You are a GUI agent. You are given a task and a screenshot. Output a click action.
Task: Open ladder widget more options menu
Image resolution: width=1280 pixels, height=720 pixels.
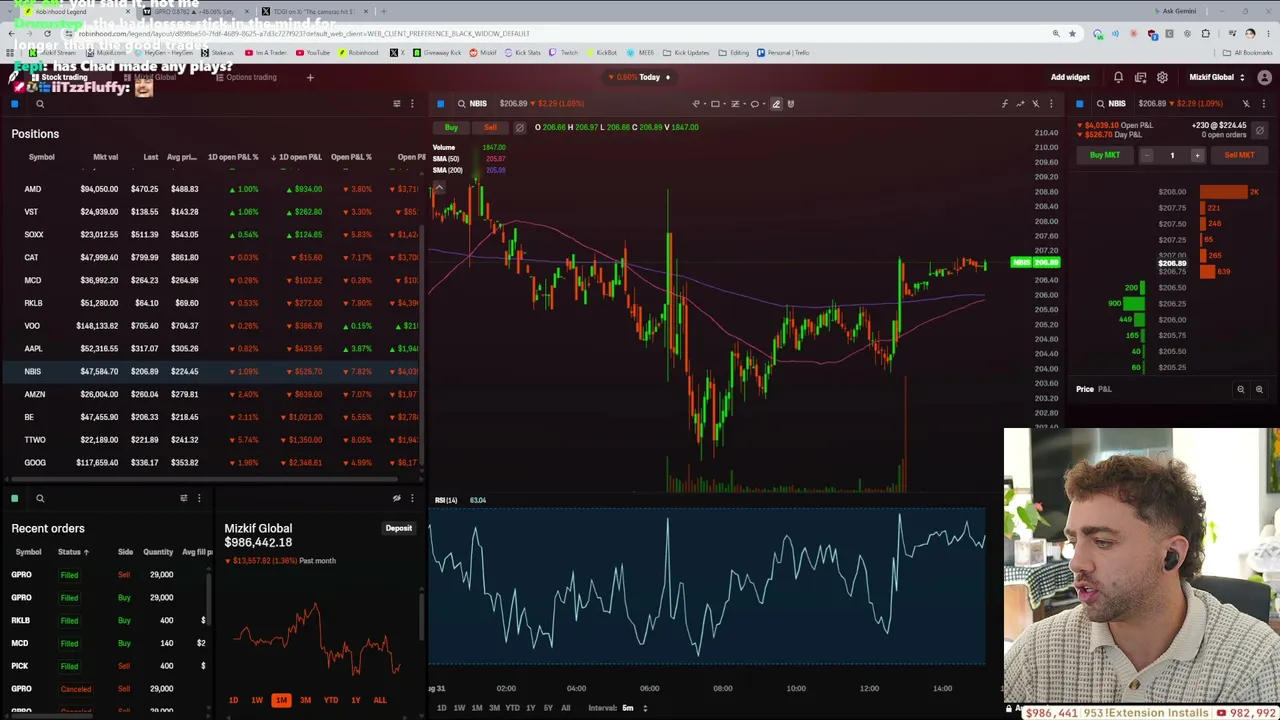[1263, 104]
